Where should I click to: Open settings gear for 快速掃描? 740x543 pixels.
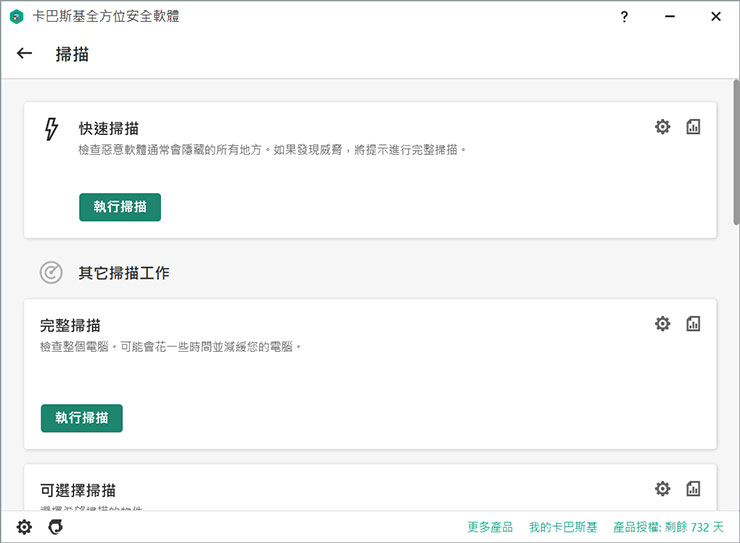point(662,126)
